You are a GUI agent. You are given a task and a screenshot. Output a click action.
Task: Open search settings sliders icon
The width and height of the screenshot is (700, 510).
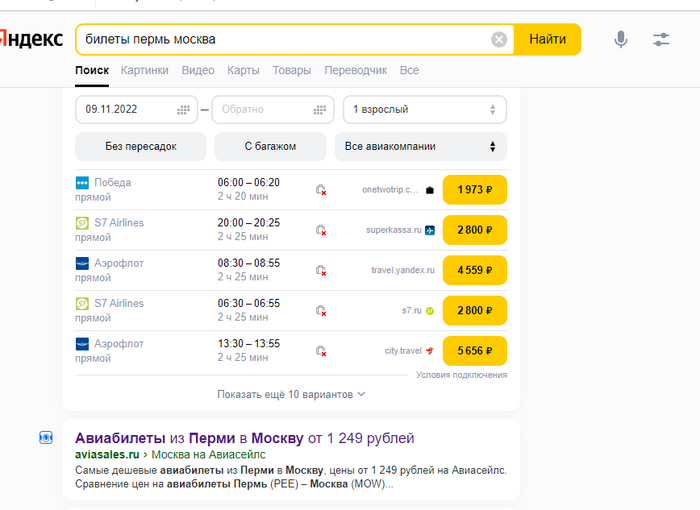tap(661, 39)
